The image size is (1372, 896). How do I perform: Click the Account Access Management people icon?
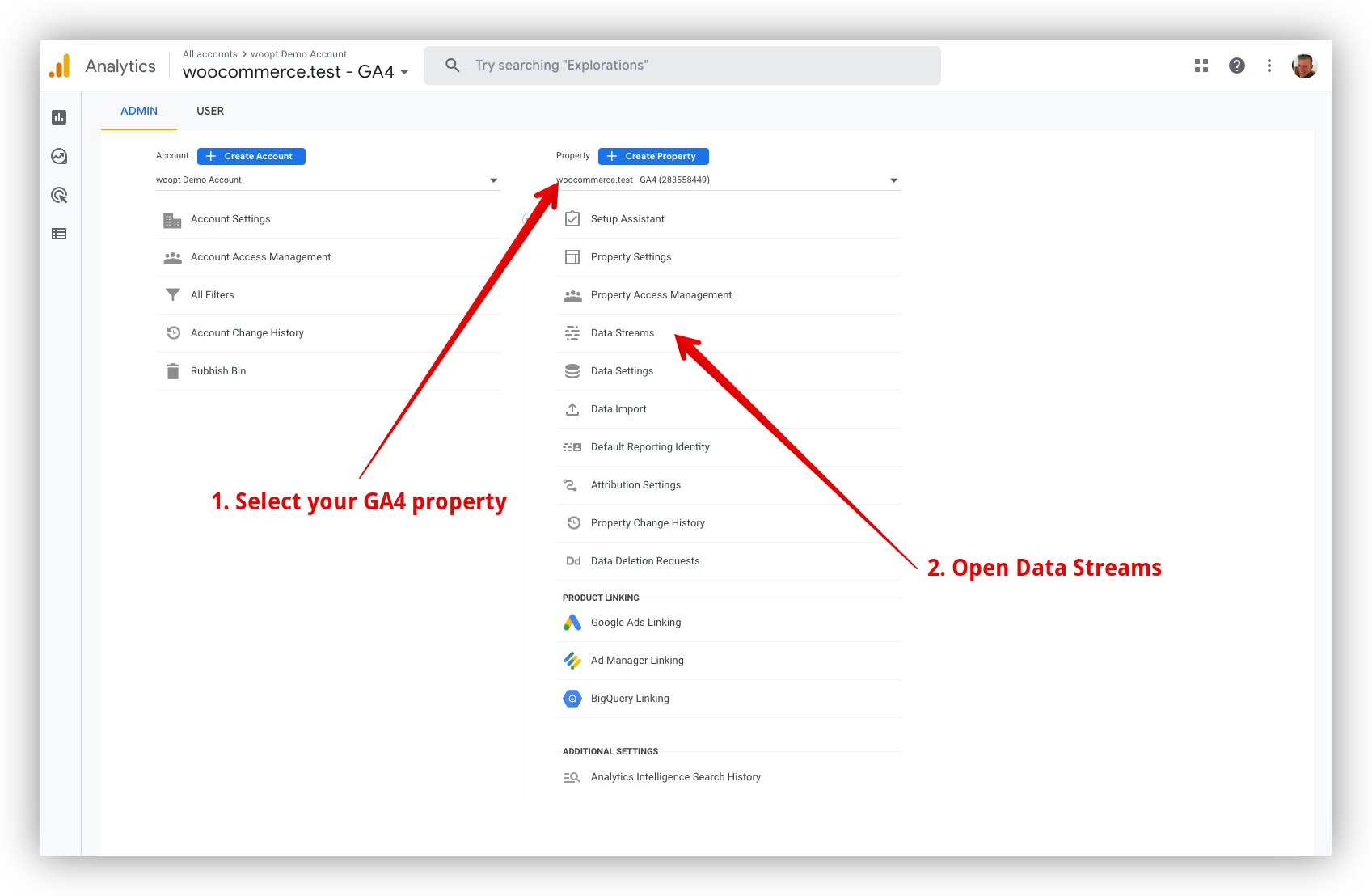point(172,258)
